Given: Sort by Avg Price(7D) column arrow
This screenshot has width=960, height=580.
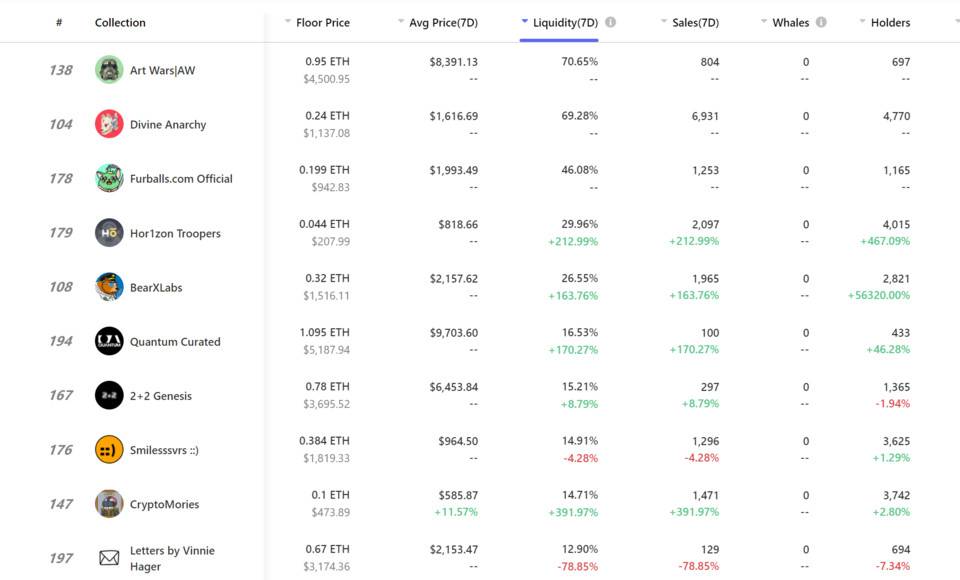Looking at the screenshot, I should (x=401, y=21).
